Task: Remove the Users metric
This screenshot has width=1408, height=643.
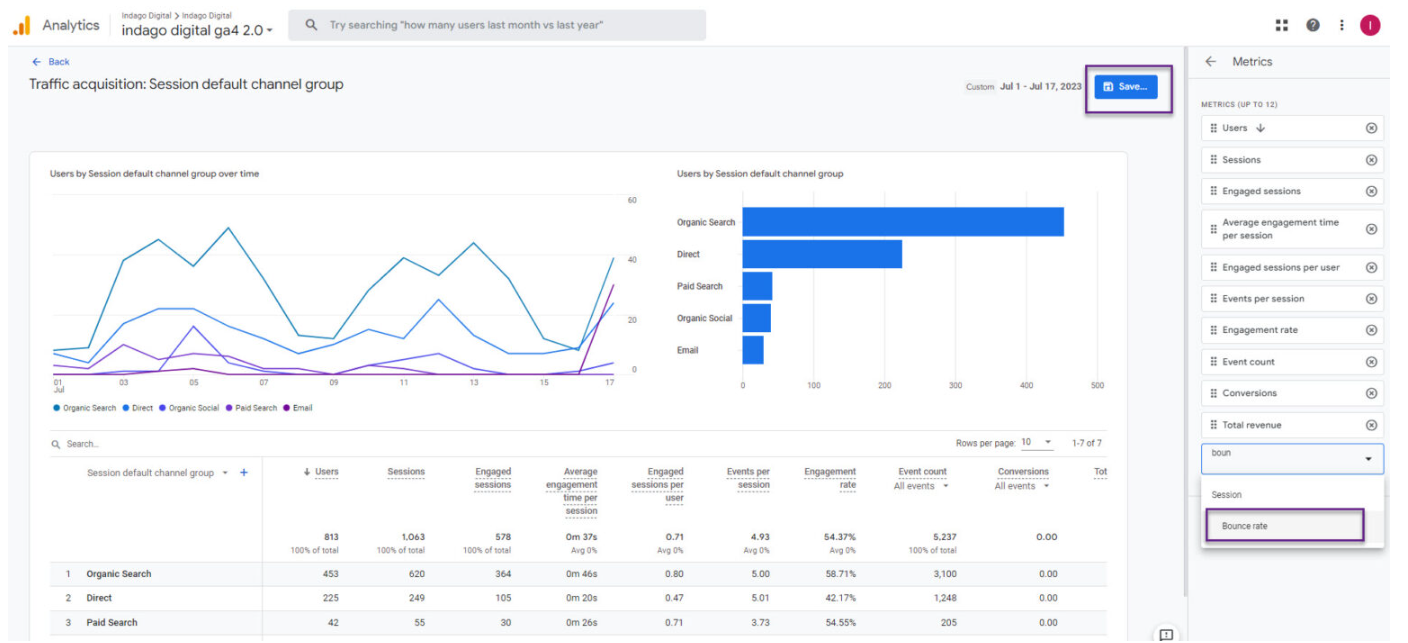Action: tap(1371, 128)
